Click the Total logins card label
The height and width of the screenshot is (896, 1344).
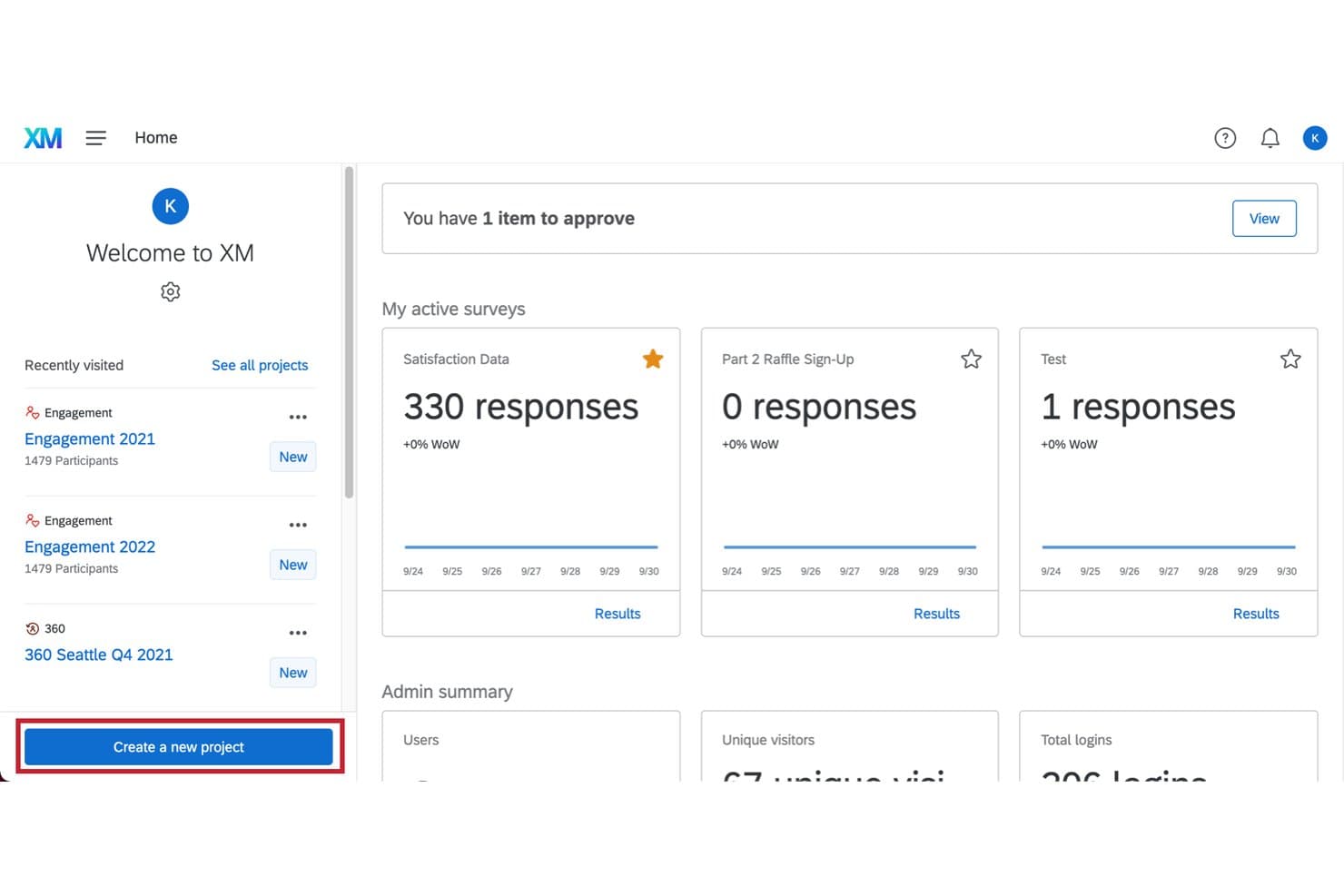click(x=1076, y=740)
